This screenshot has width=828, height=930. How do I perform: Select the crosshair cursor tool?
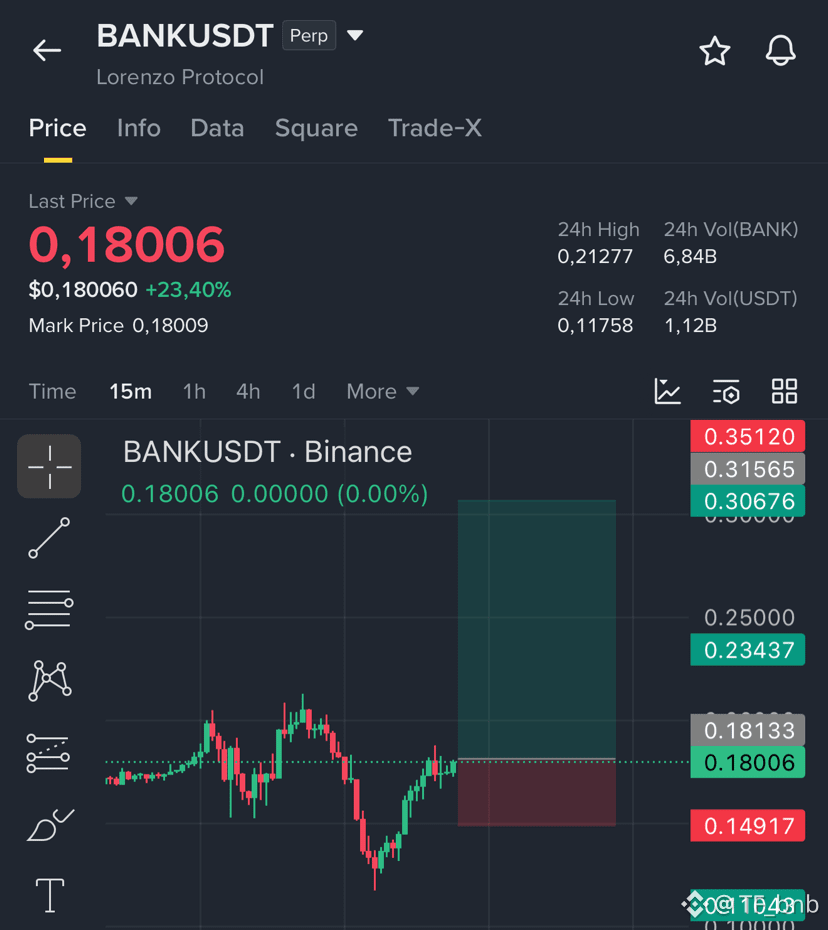pos(49,466)
